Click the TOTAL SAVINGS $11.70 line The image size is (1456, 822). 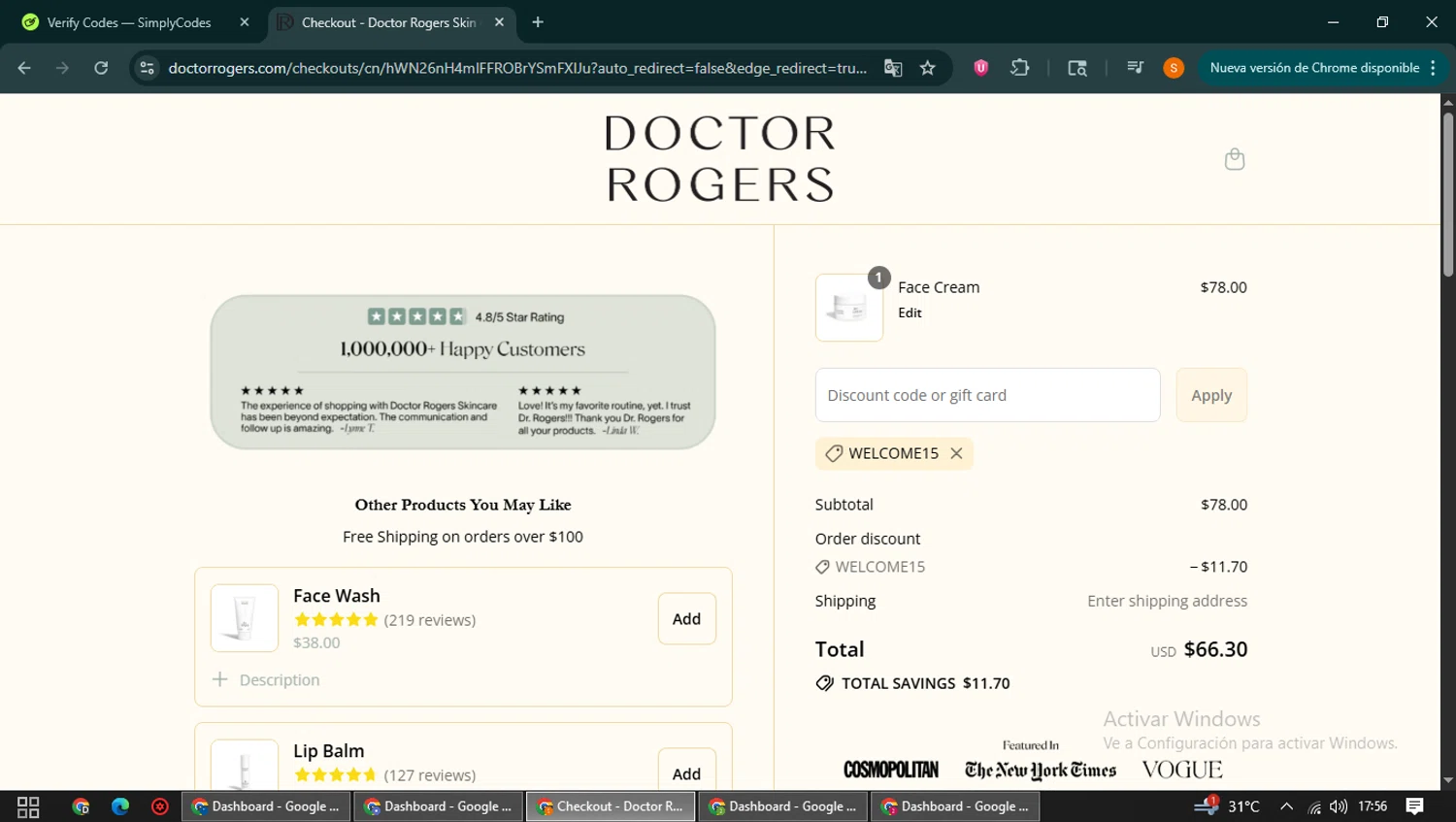(x=913, y=683)
